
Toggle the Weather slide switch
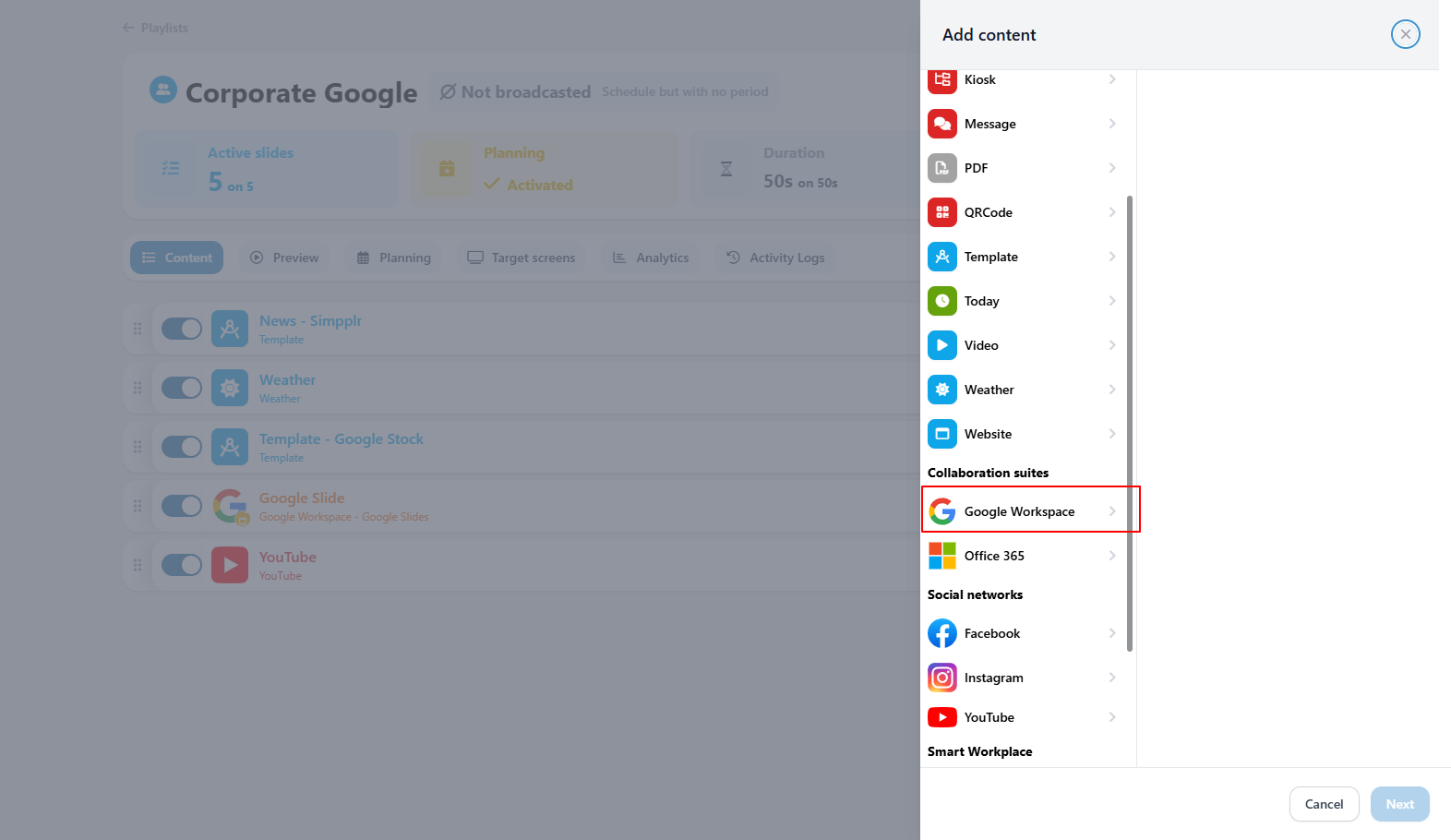(182, 388)
